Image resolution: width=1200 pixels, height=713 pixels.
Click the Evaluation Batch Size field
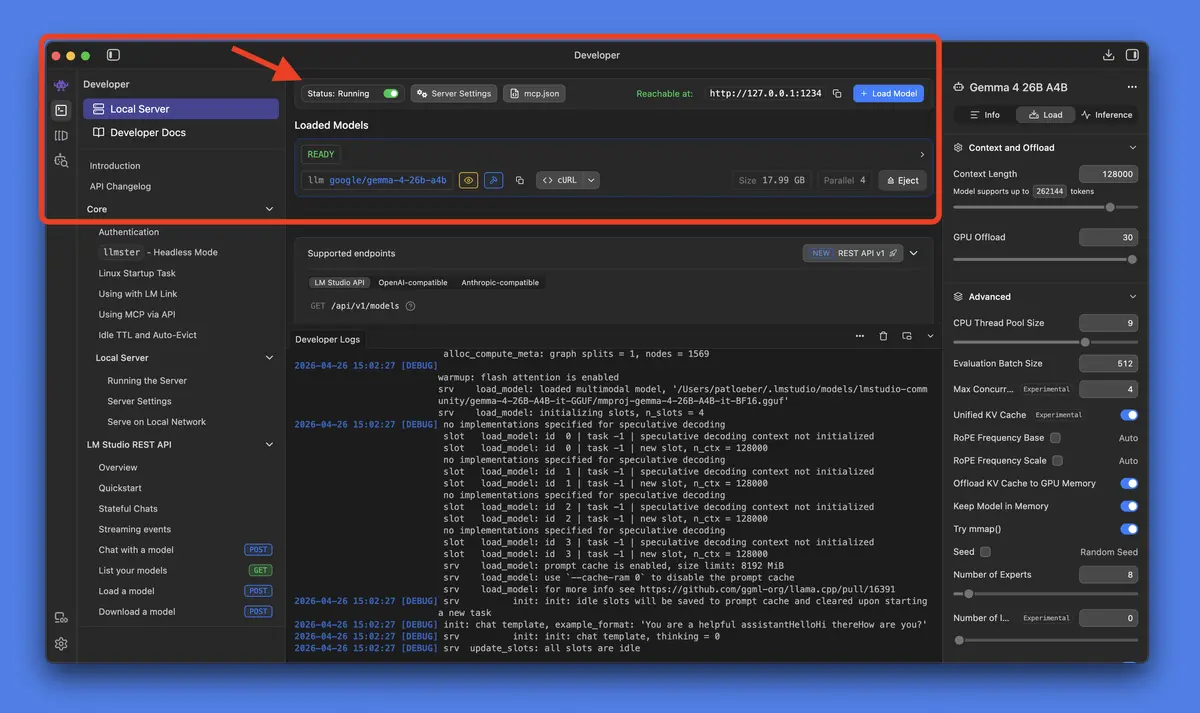coord(1109,363)
